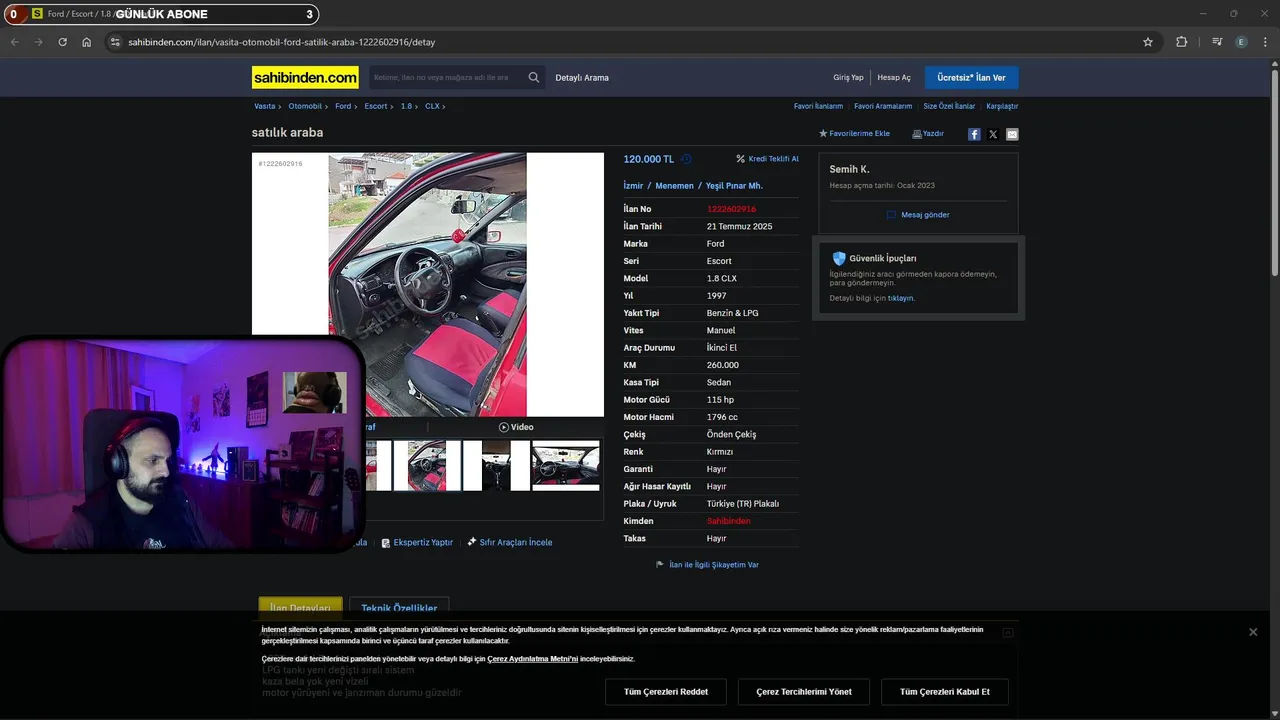1280x720 pixels.
Task: Click Giriş Yap link
Action: (x=848, y=77)
